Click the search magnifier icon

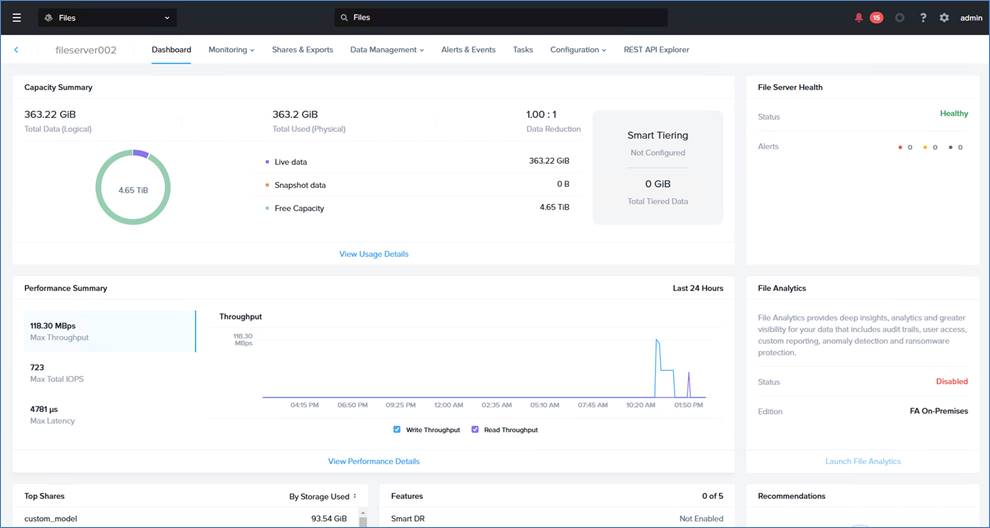(x=344, y=18)
